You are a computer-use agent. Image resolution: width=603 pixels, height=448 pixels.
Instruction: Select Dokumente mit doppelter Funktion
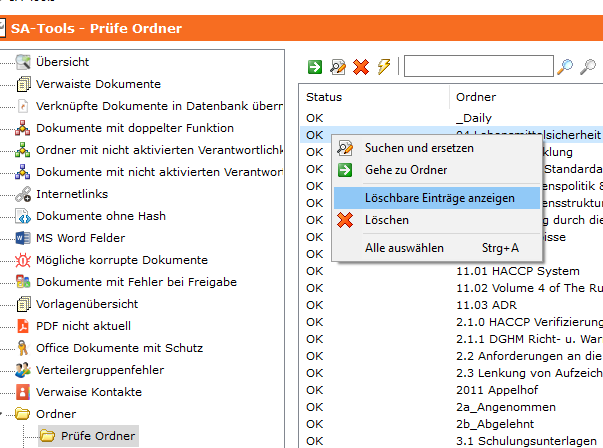[x=135, y=128]
